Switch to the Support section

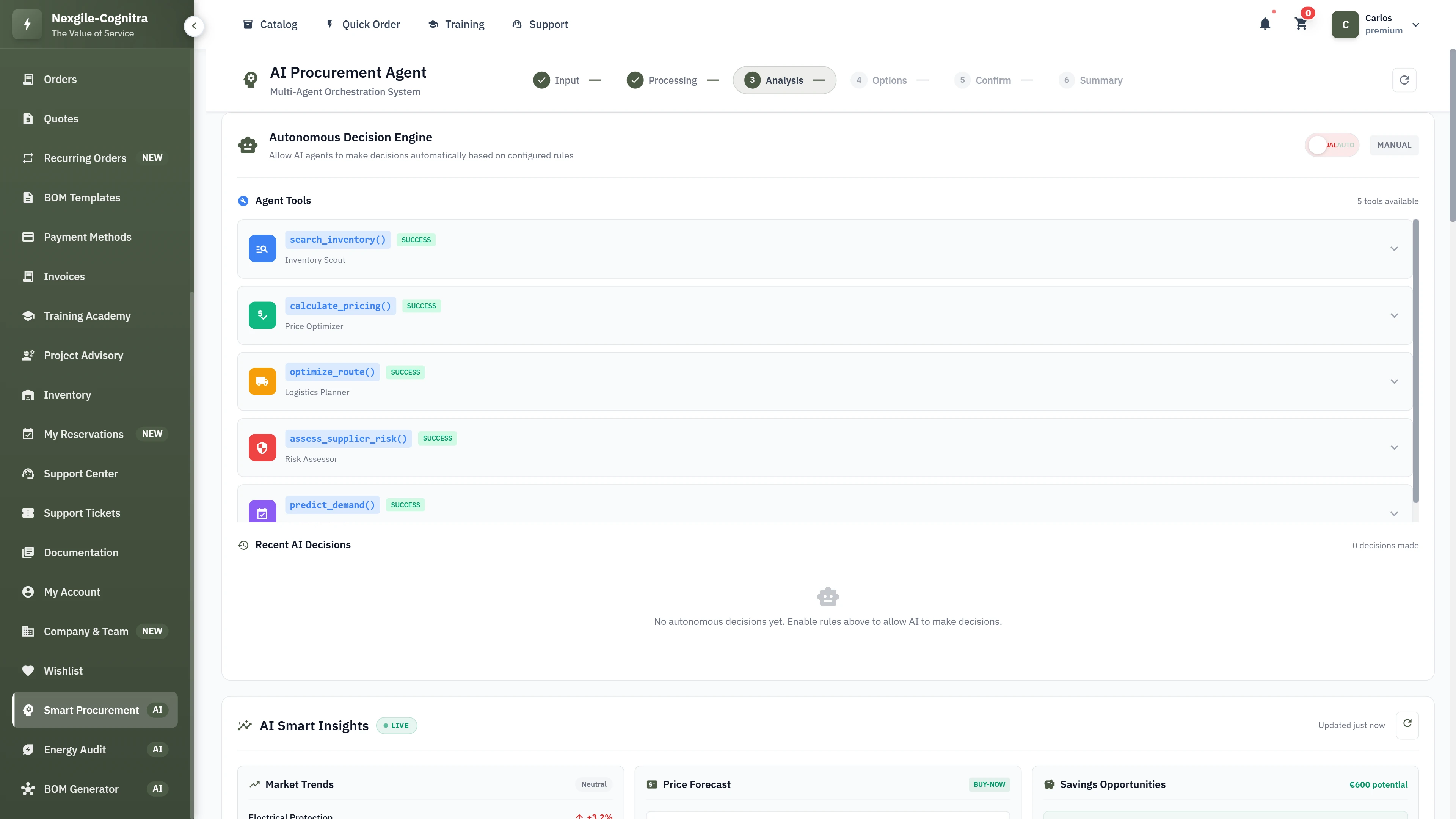pyautogui.click(x=539, y=24)
